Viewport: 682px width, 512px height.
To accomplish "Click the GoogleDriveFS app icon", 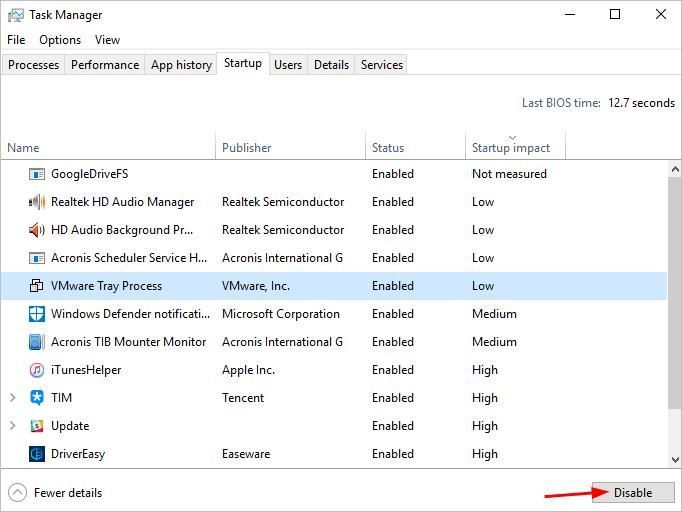I will click(x=37, y=174).
